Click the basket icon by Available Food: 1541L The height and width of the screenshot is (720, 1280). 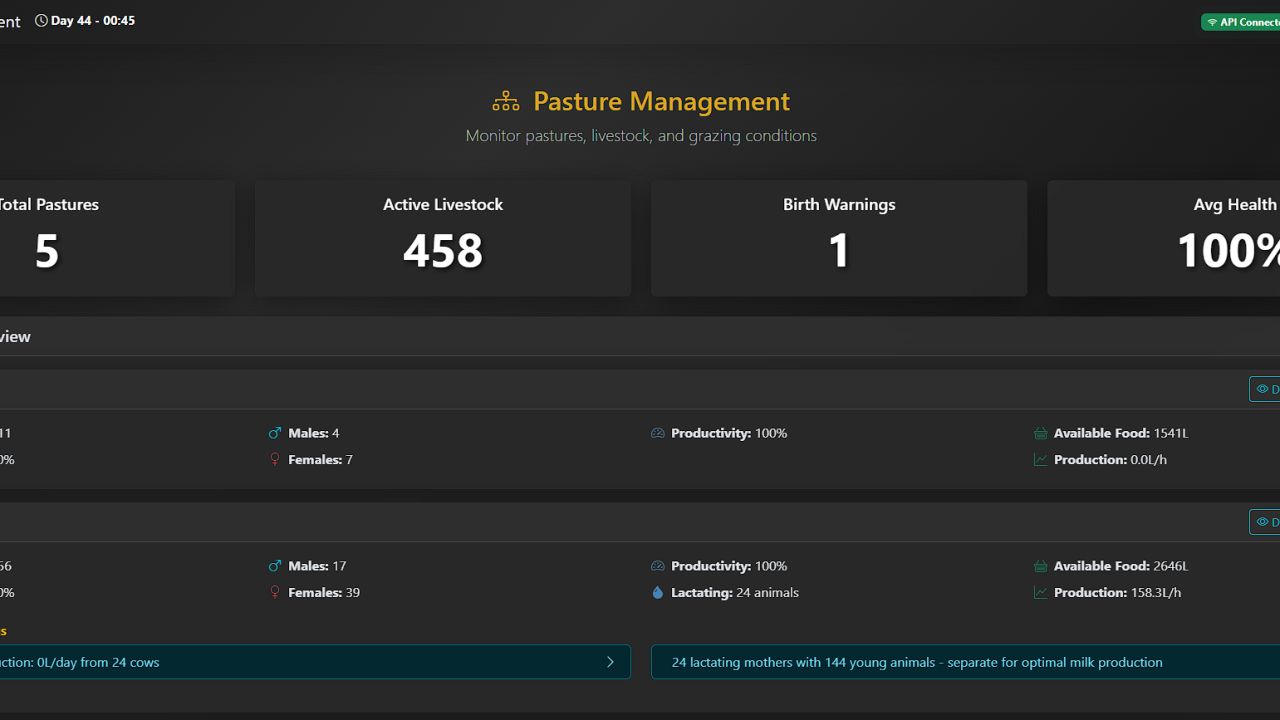pyautogui.click(x=1040, y=433)
